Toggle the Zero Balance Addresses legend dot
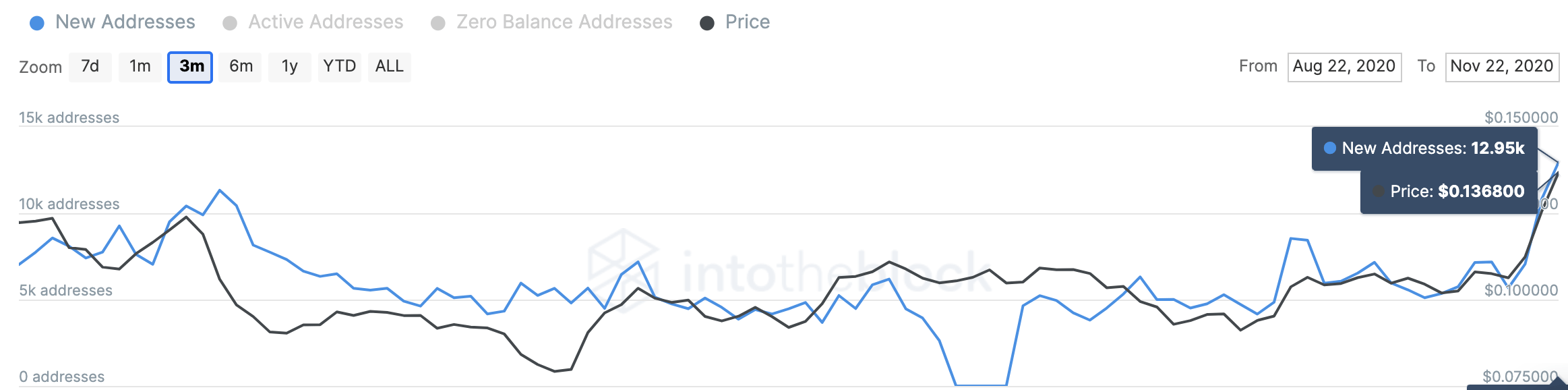Viewport: 1568px width, 390px height. pos(438,23)
